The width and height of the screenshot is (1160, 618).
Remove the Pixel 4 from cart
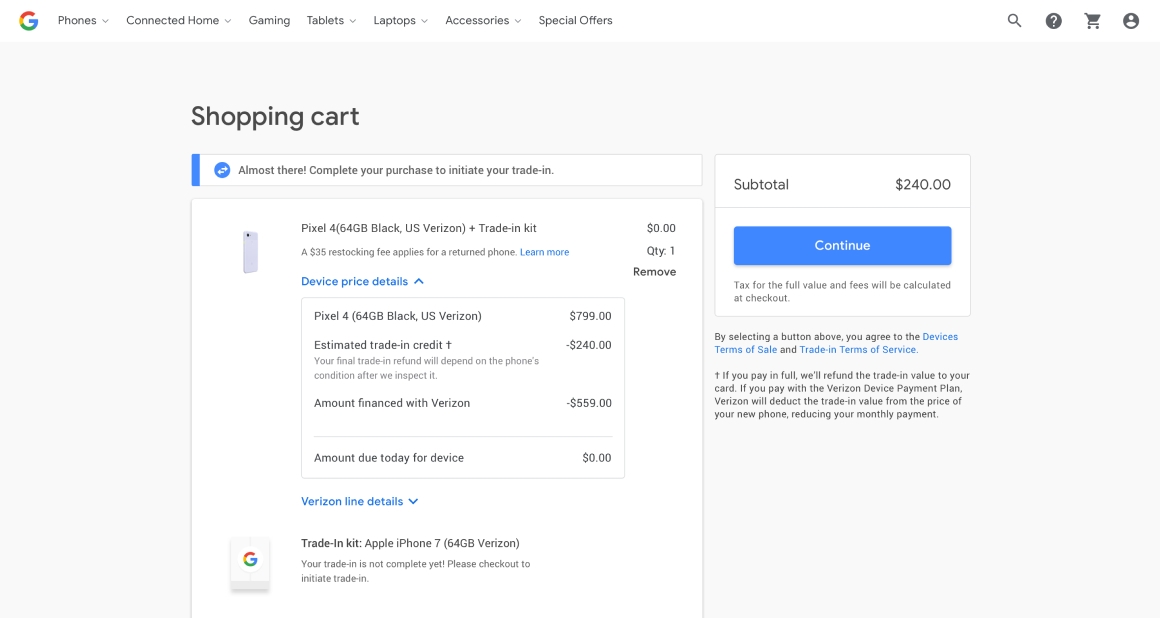coord(654,272)
